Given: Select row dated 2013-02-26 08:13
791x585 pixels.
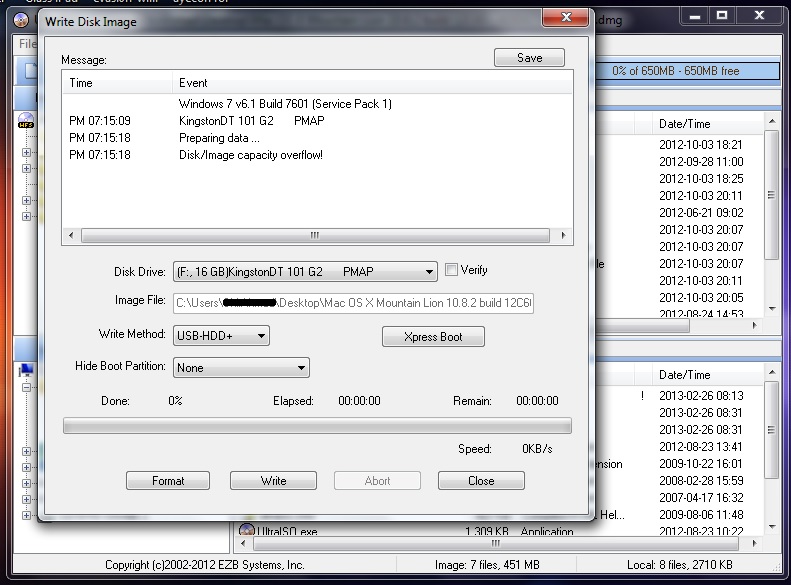Looking at the screenshot, I should tap(701, 396).
